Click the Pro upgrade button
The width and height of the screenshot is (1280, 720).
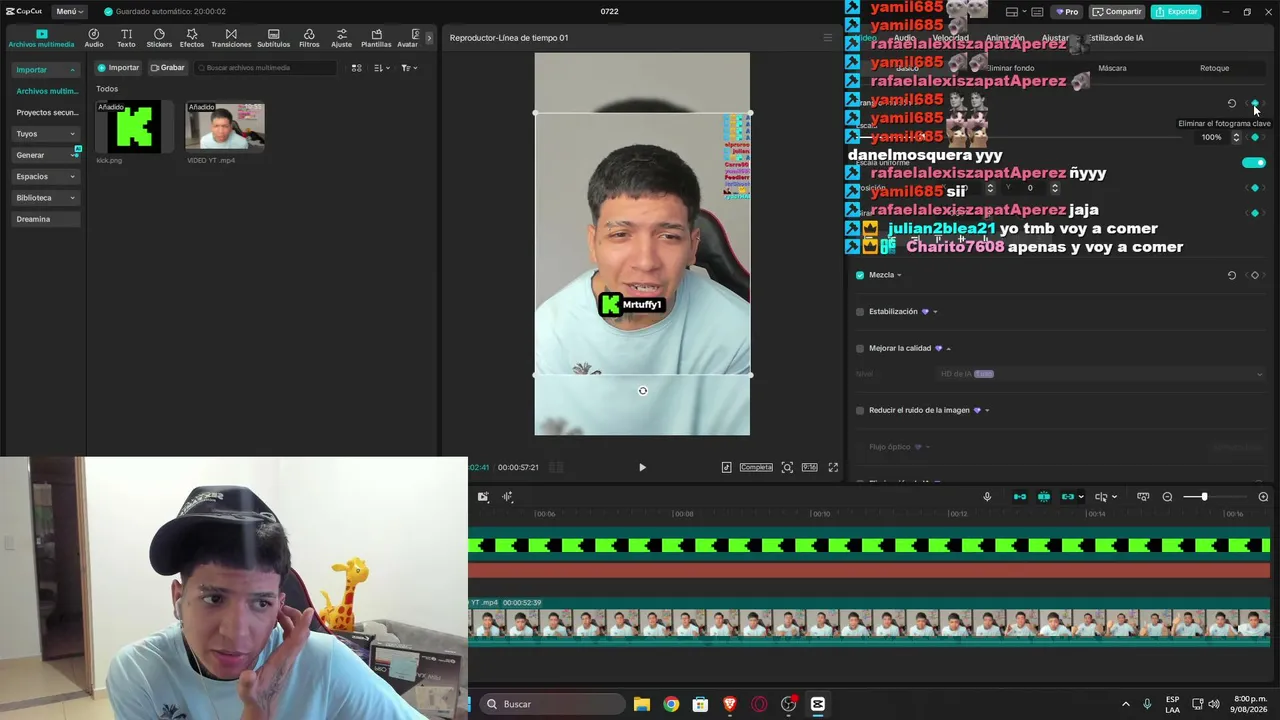coord(1068,12)
